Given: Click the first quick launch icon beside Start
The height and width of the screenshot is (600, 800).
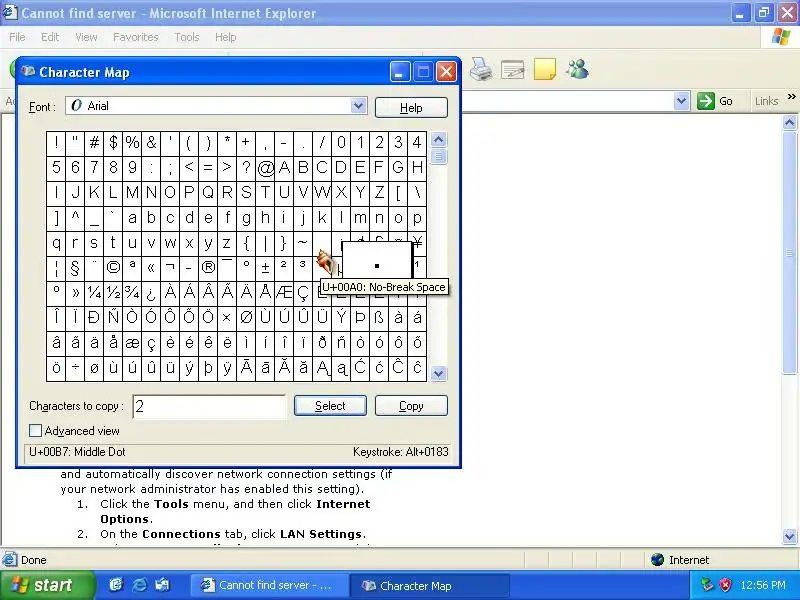Looking at the screenshot, I should pyautogui.click(x=116, y=585).
